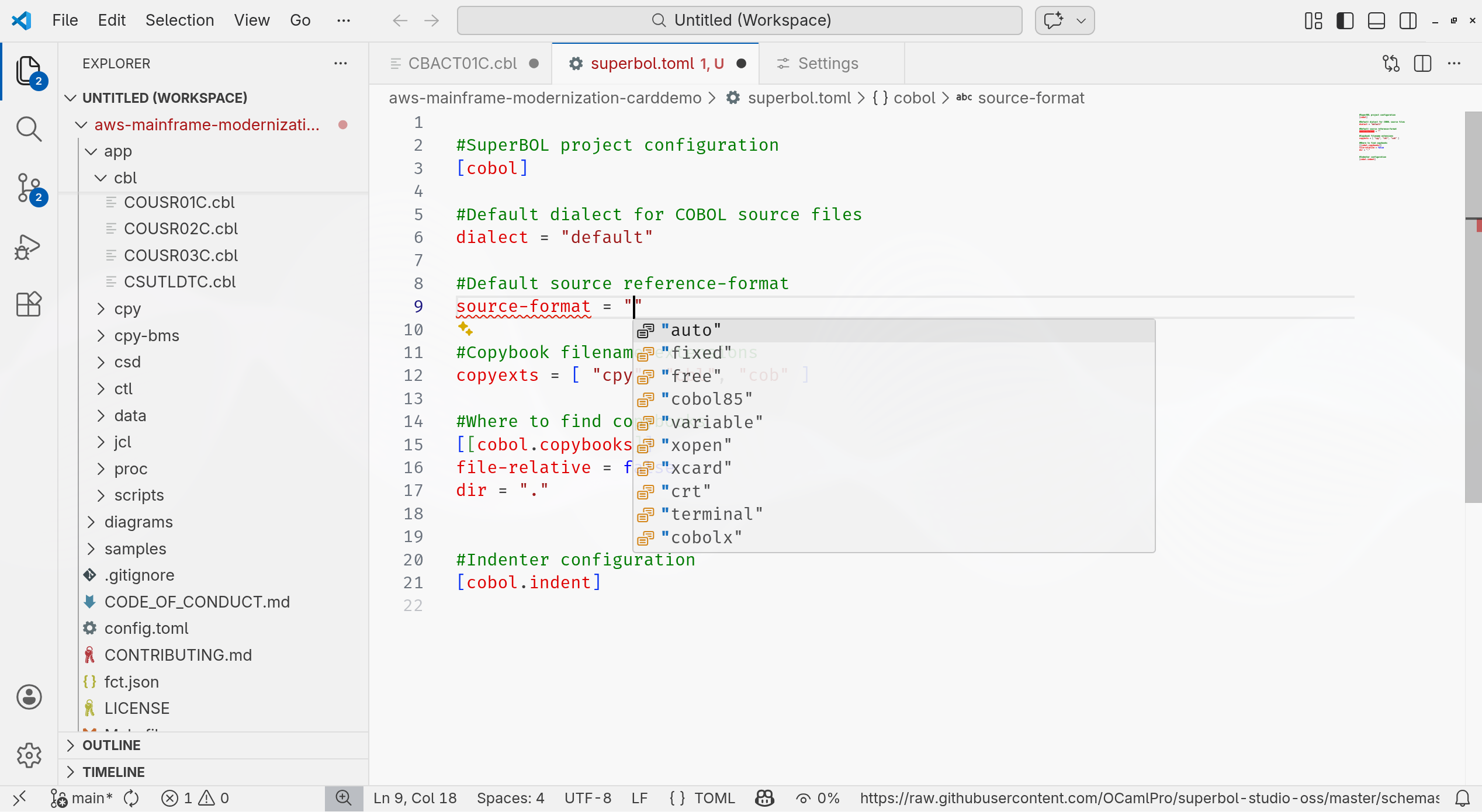Viewport: 1482px width, 812px height.
Task: Click the Copilot usage 0% indicator
Action: [x=817, y=798]
